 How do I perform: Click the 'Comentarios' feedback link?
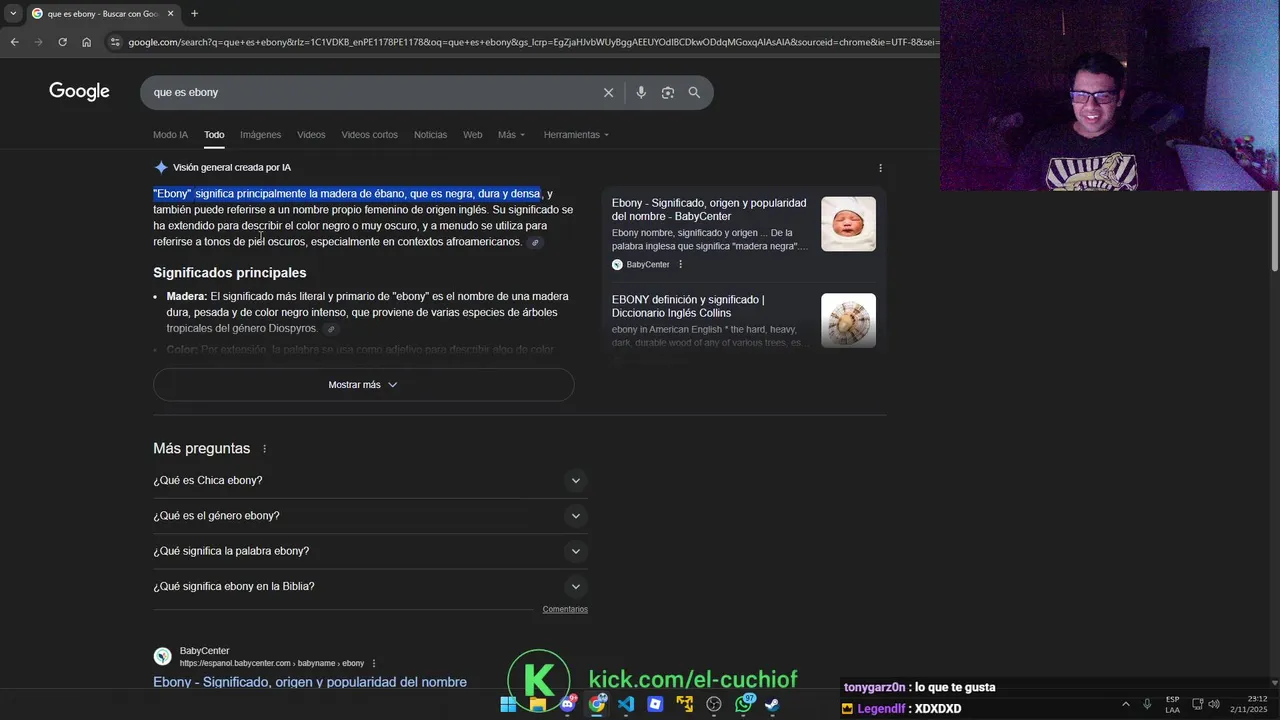565,609
